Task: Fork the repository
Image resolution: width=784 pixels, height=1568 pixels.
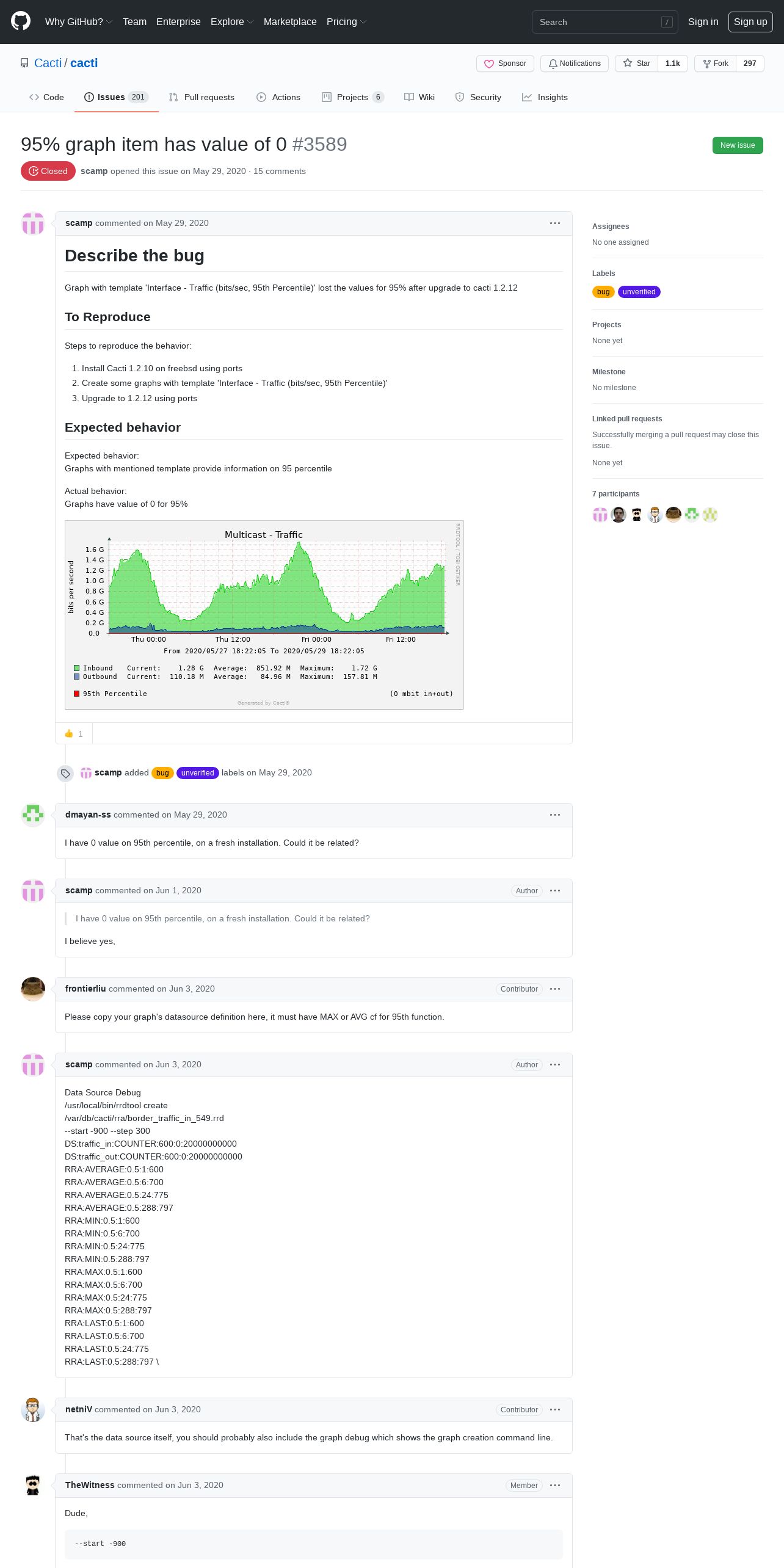Action: 715,64
